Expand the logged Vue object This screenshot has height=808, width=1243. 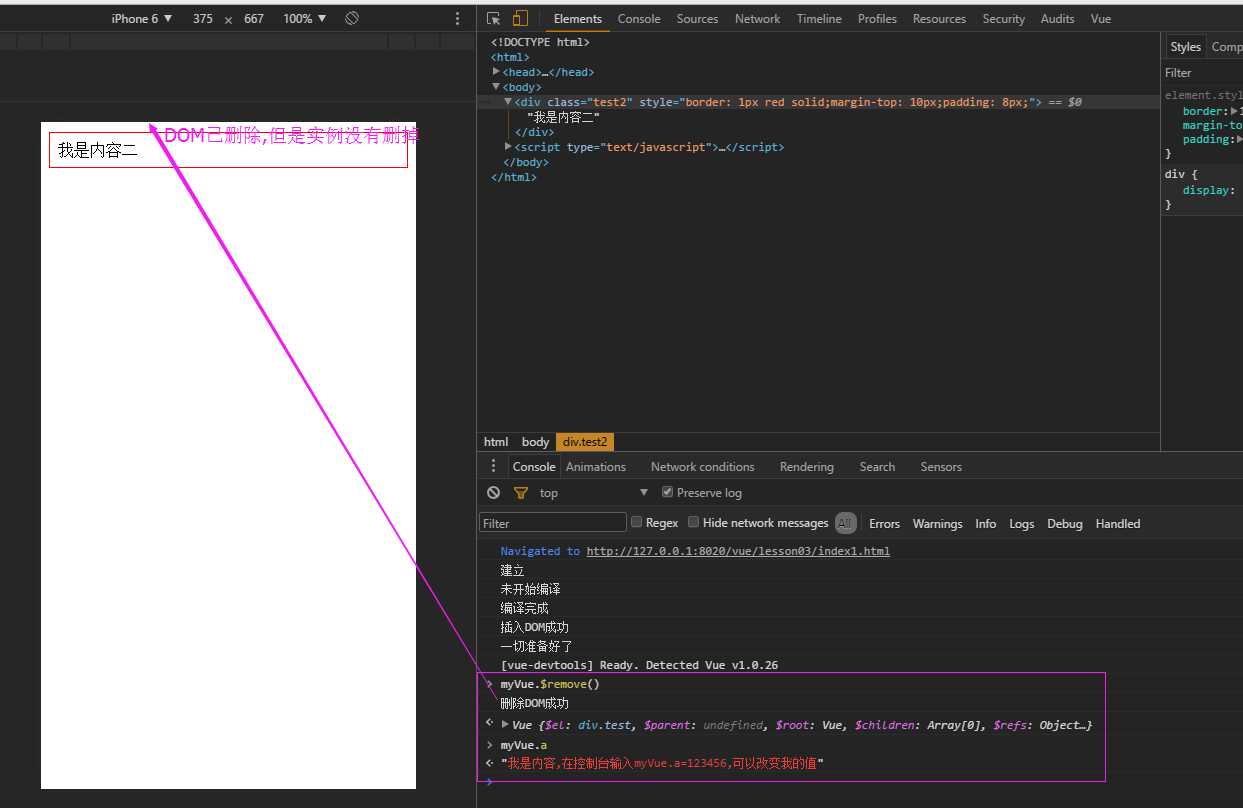pos(505,725)
